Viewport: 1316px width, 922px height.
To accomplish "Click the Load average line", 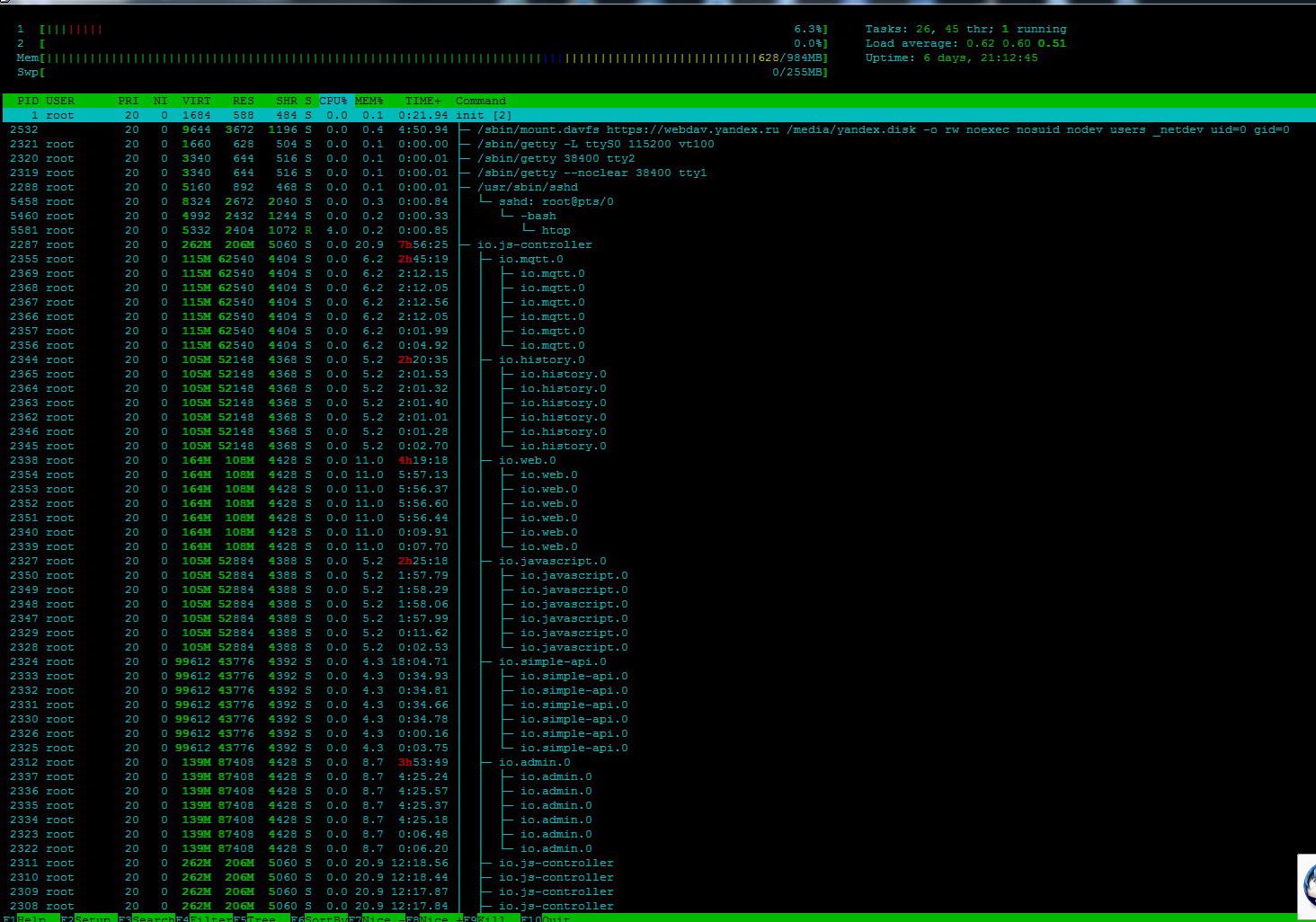I will pyautogui.click(x=965, y=43).
